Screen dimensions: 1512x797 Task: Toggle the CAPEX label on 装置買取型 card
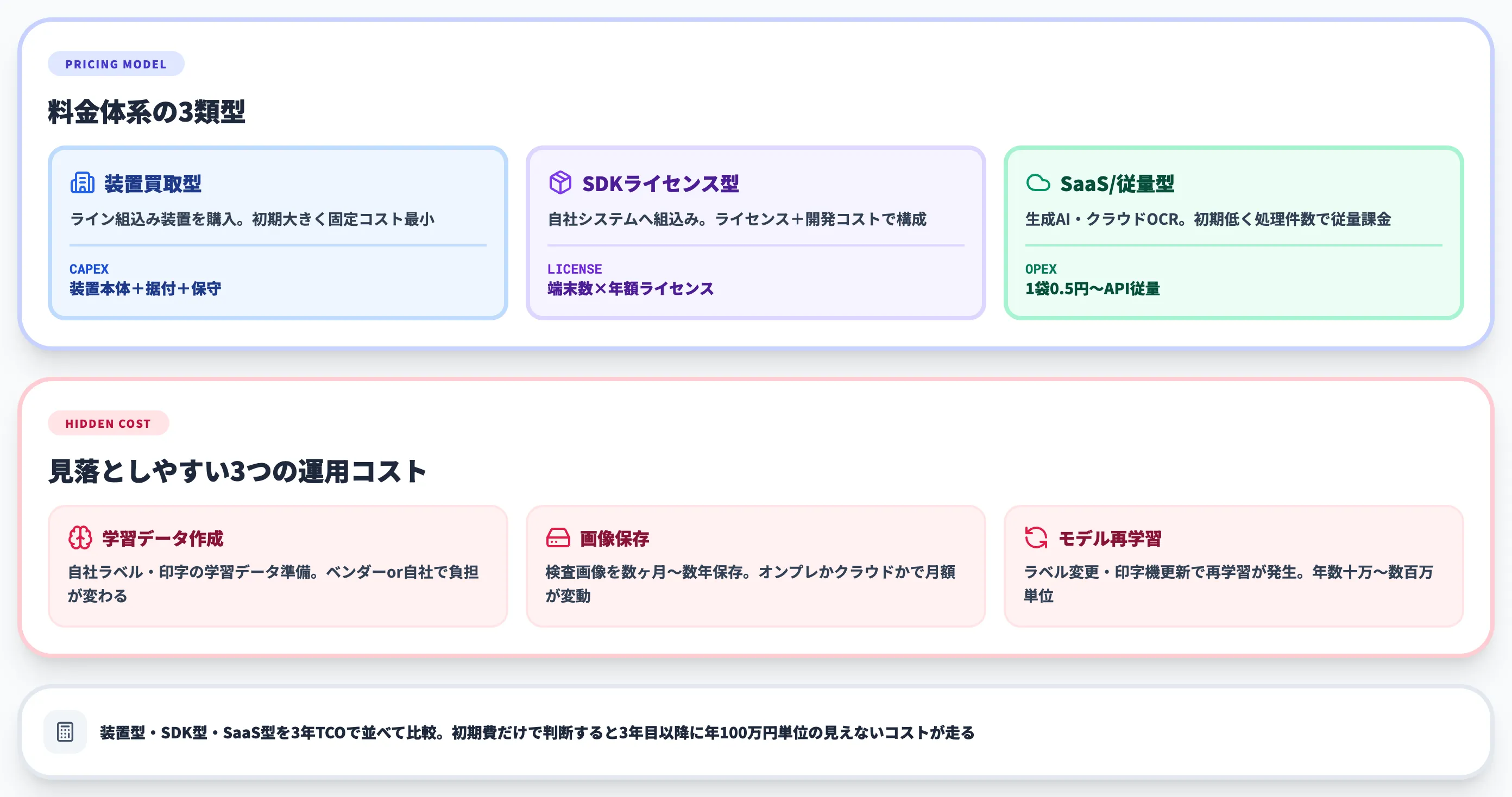point(88,269)
